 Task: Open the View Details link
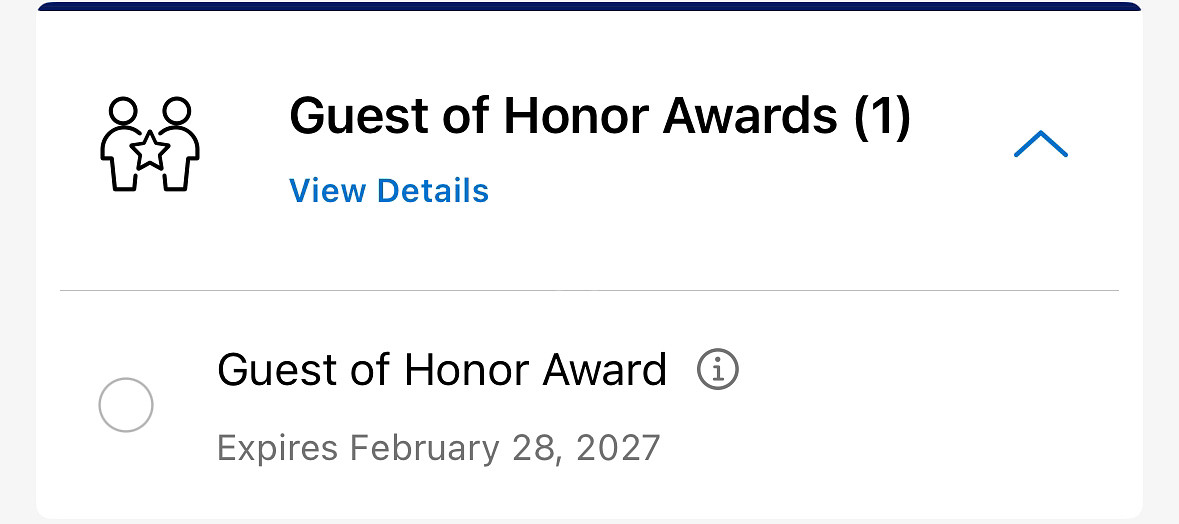click(389, 191)
